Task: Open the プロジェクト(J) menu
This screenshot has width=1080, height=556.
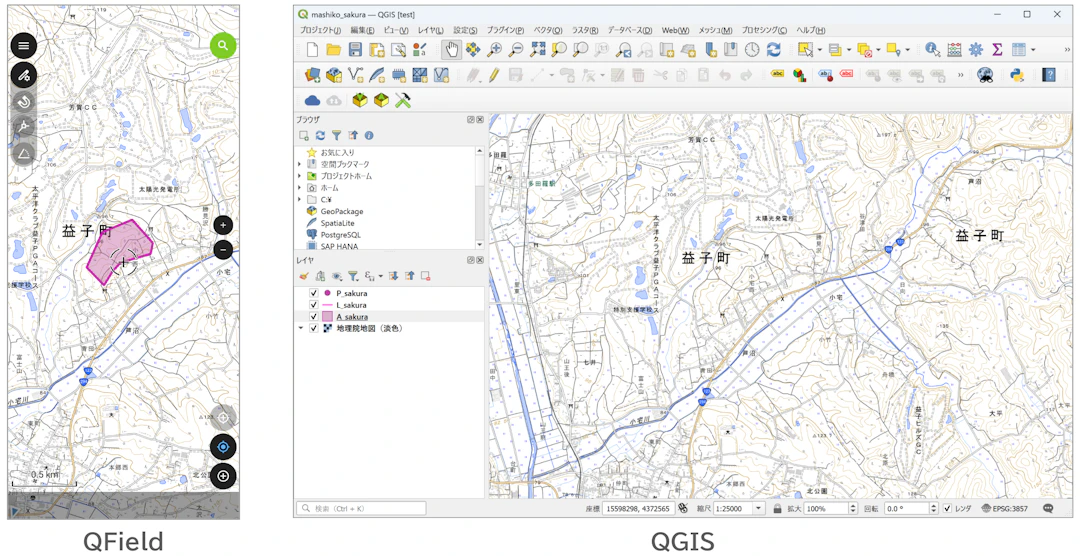Action: coord(320,30)
